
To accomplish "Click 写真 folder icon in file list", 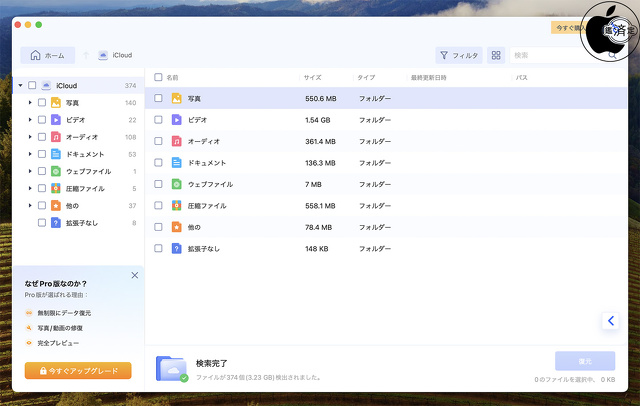I will coord(176,98).
